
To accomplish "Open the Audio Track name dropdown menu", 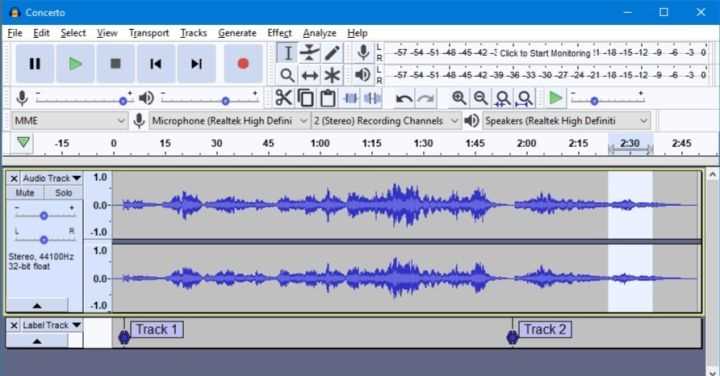I will click(x=52, y=178).
